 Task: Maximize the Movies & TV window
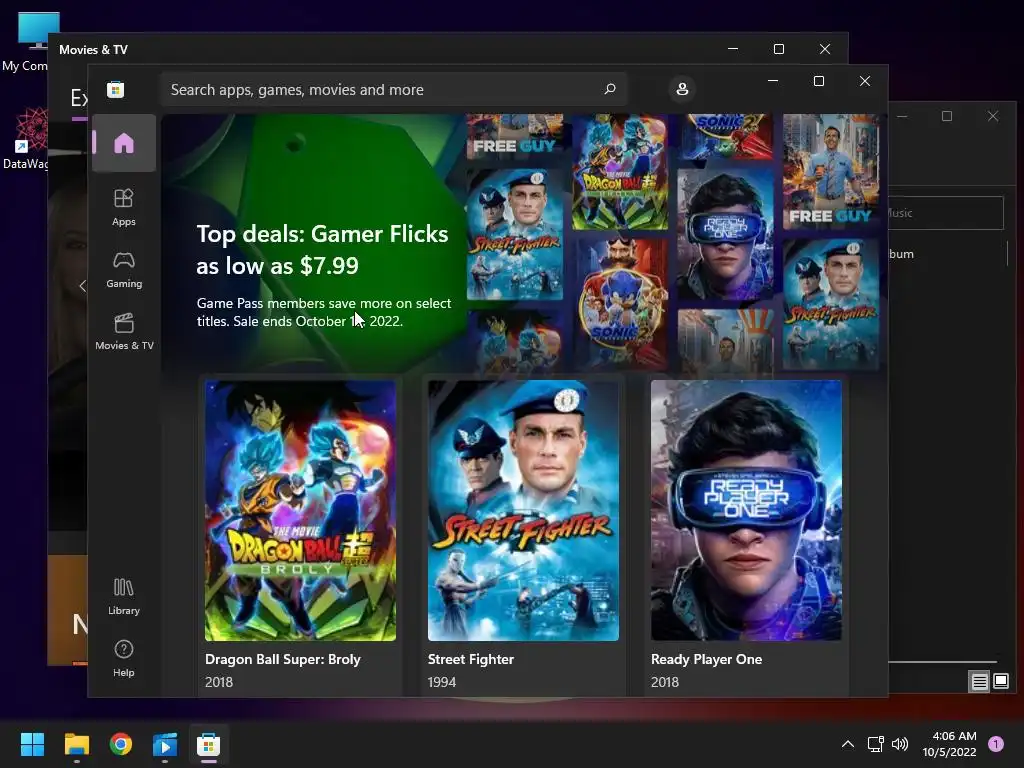click(778, 49)
